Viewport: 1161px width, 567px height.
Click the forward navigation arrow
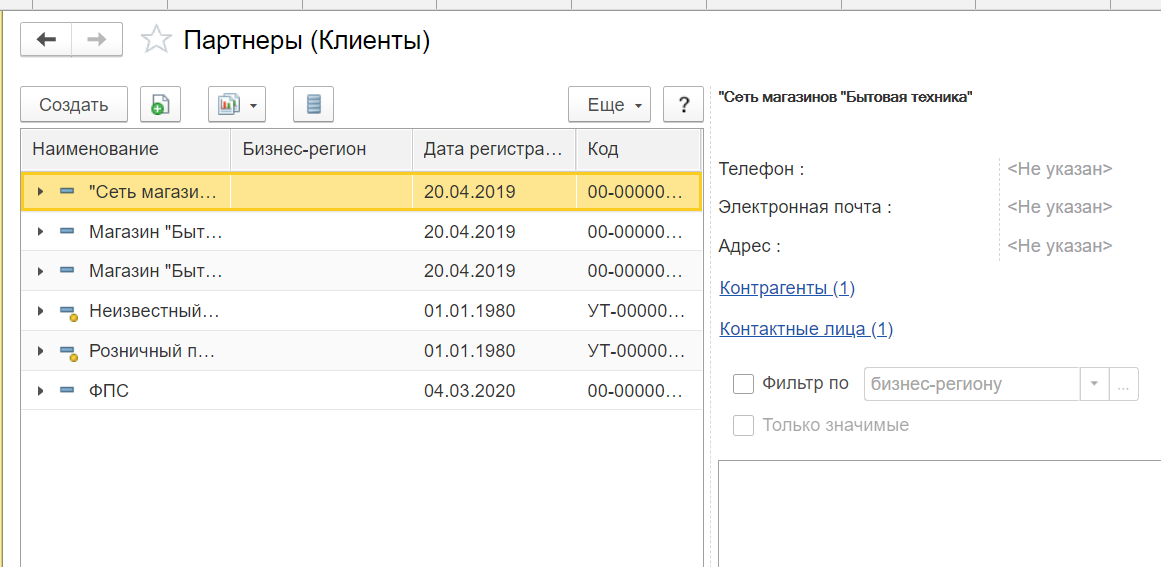coord(97,40)
